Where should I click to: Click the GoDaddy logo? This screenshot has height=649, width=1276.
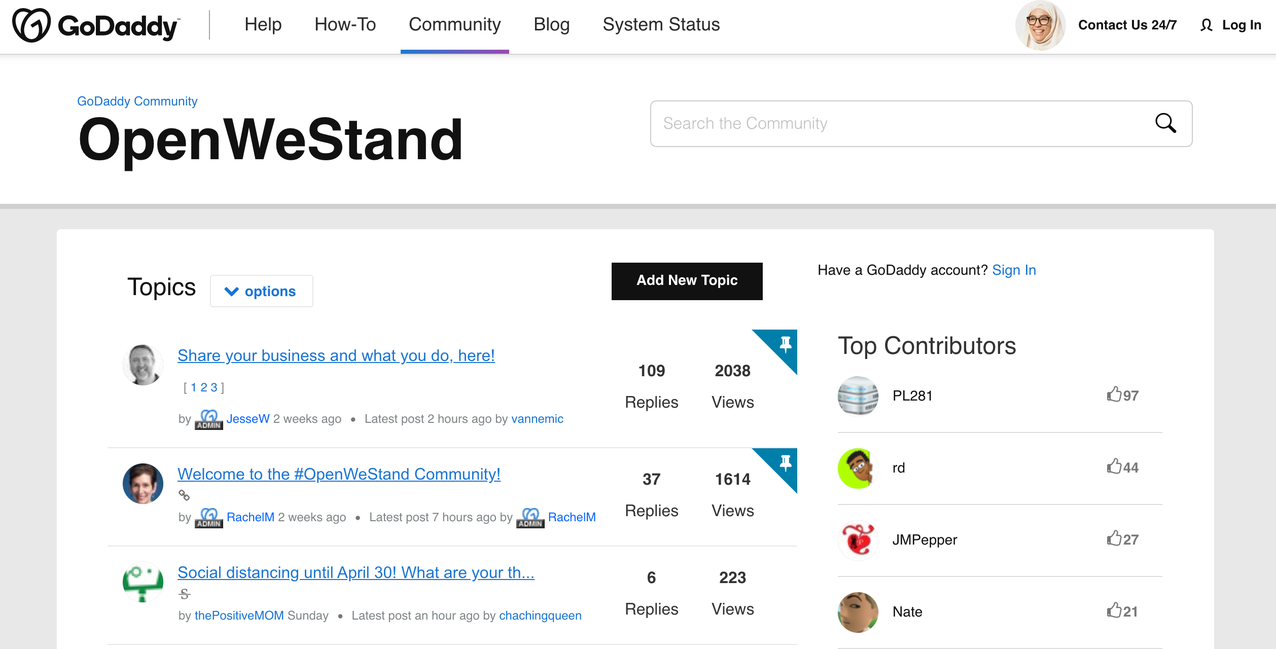coord(95,25)
